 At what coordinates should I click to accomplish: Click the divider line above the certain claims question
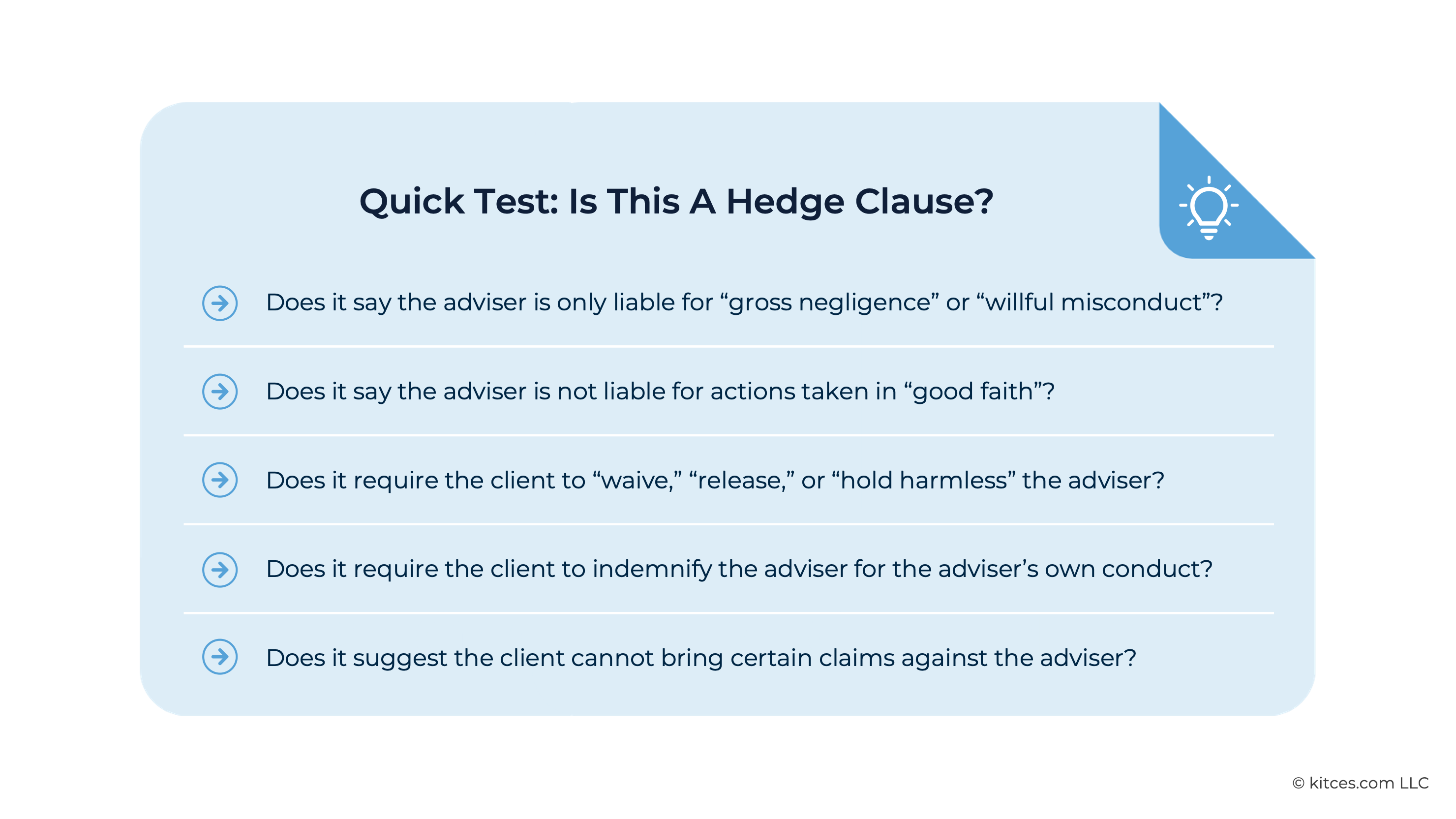(x=728, y=613)
